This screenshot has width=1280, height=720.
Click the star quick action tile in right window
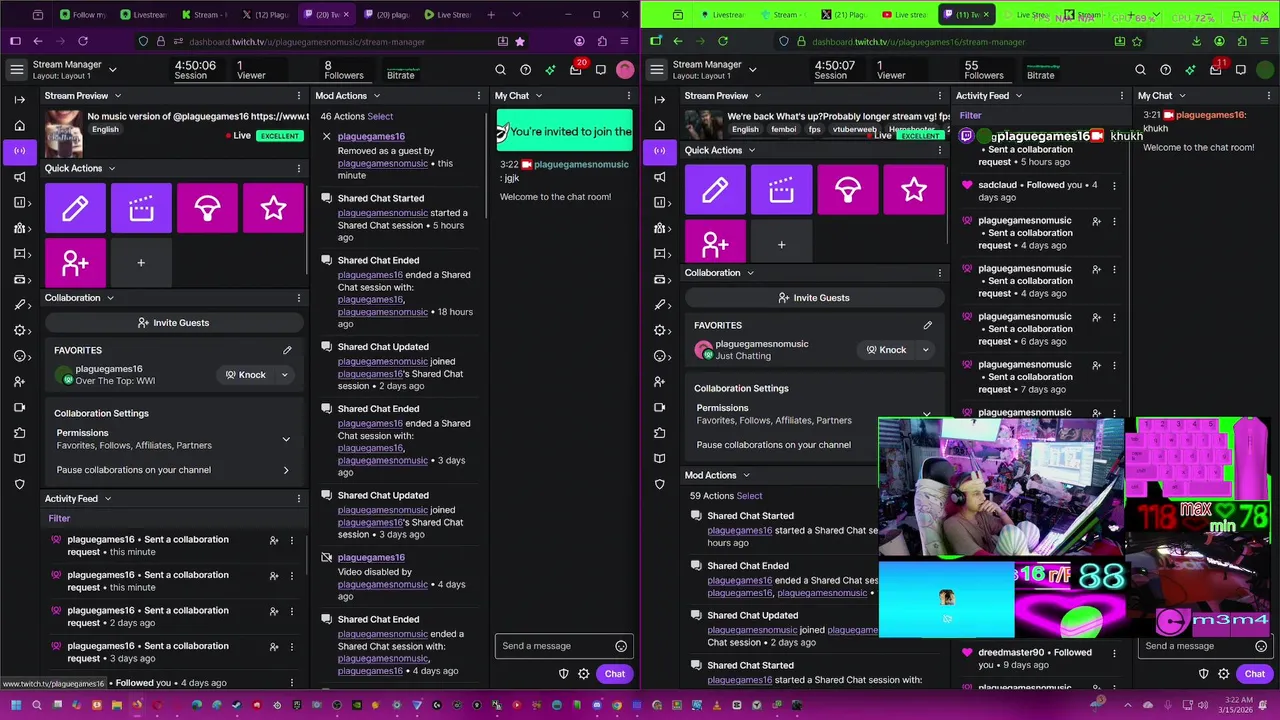913,190
